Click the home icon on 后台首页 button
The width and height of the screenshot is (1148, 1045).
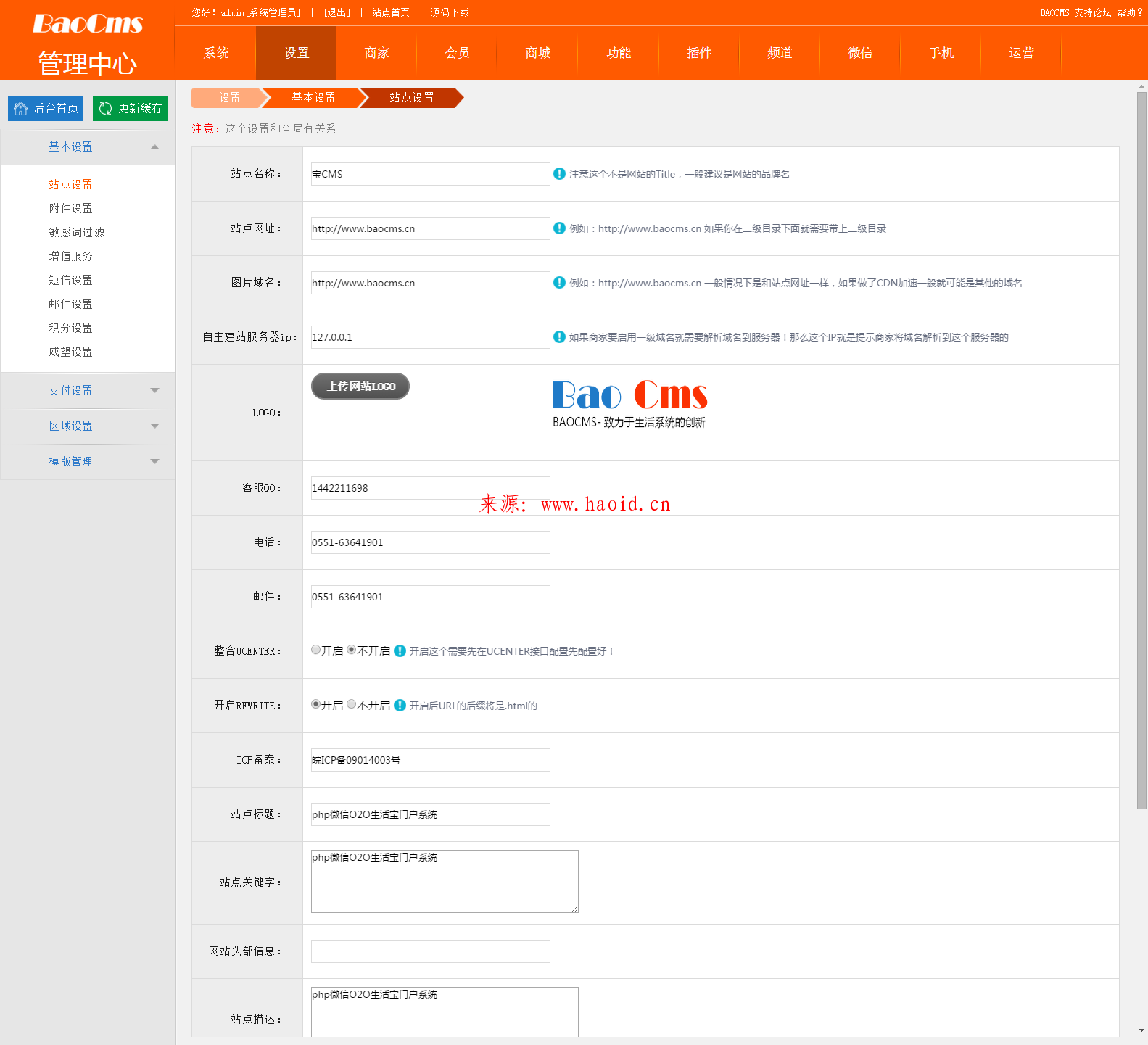coord(20,108)
